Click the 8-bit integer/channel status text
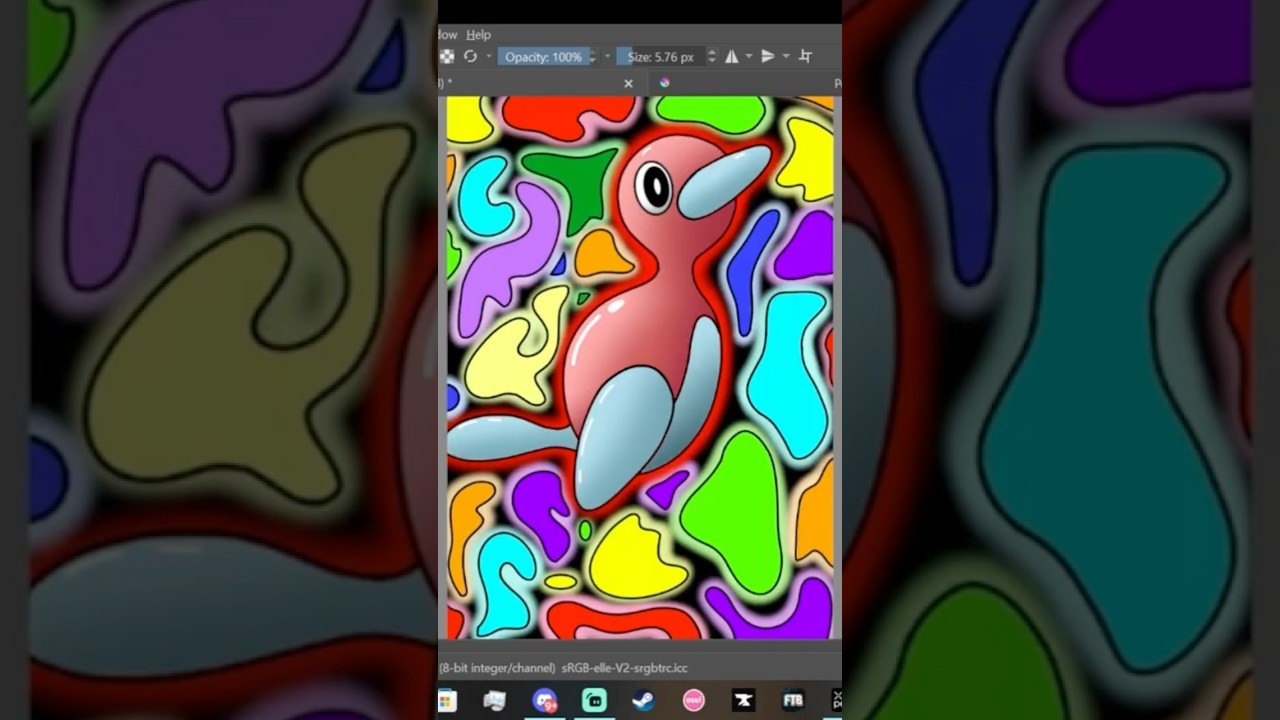This screenshot has height=720, width=1280. click(497, 668)
